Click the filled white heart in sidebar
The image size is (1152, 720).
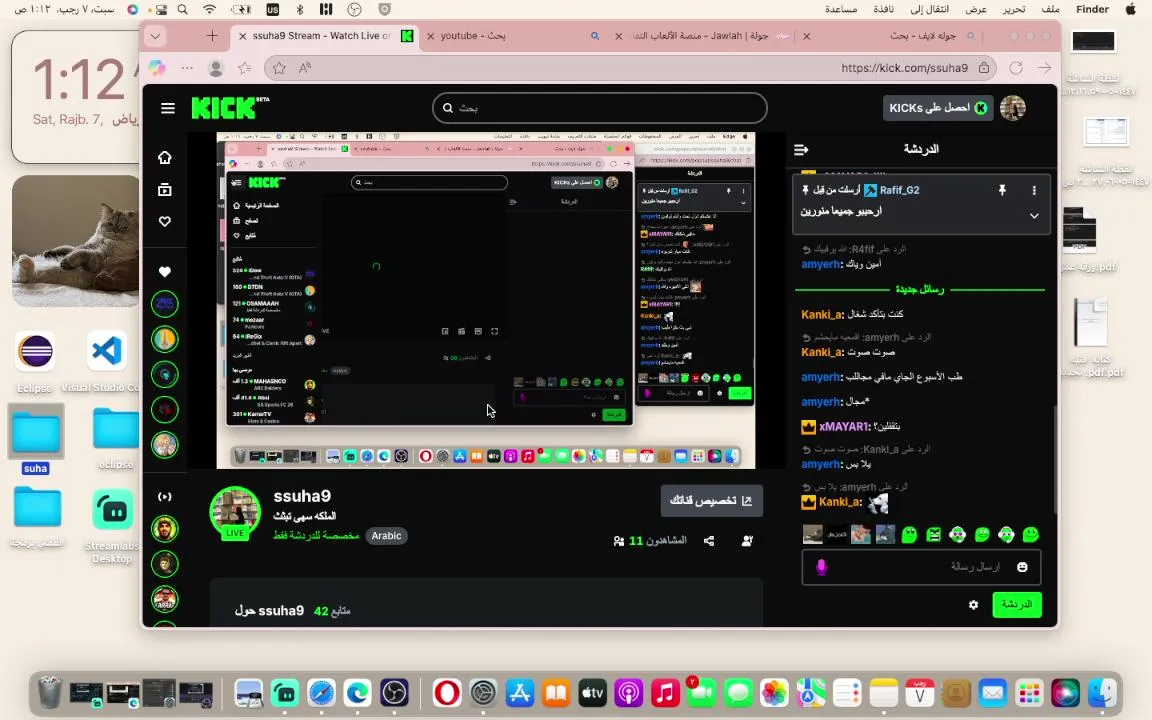point(165,272)
